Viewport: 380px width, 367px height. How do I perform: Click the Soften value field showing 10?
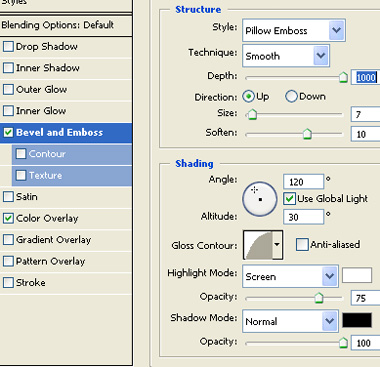click(366, 134)
